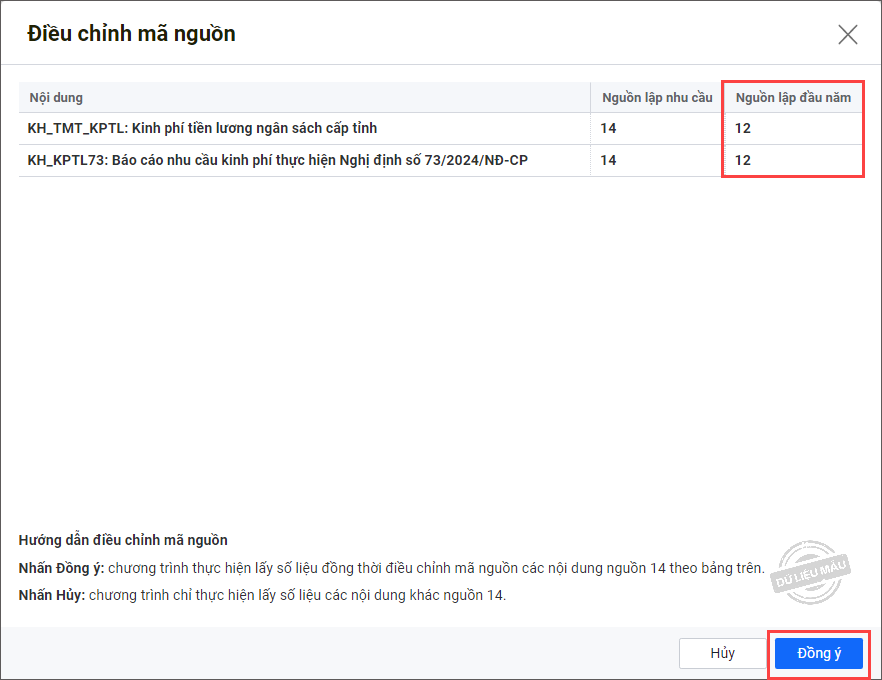Screen dimensions: 882x680
Task: Close the Điều chỉnh mã nguồn dialog
Action: click(x=848, y=35)
